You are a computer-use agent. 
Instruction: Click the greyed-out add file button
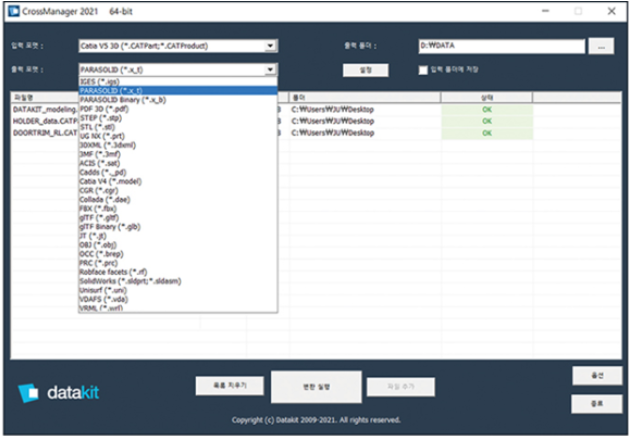pos(401,387)
